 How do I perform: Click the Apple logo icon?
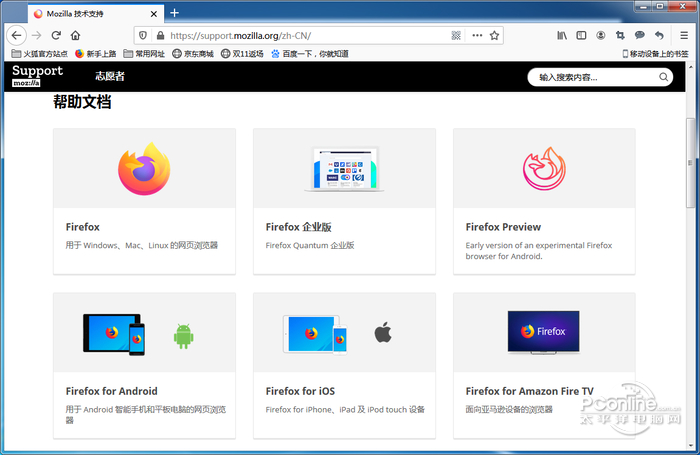tap(383, 332)
